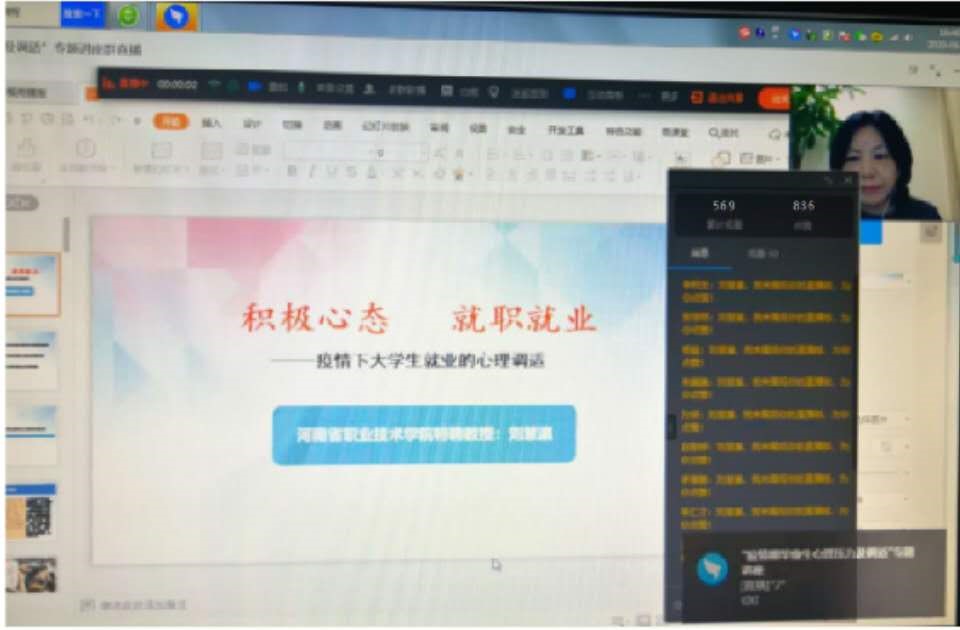The width and height of the screenshot is (960, 630).
Task: Click the Strikethrough formatting icon
Action: (351, 172)
